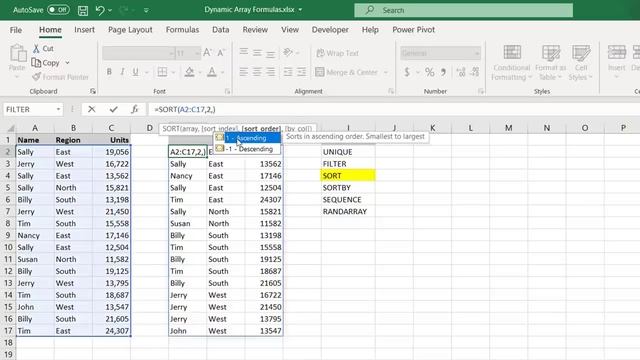Toggle Italic formatting

[122, 72]
